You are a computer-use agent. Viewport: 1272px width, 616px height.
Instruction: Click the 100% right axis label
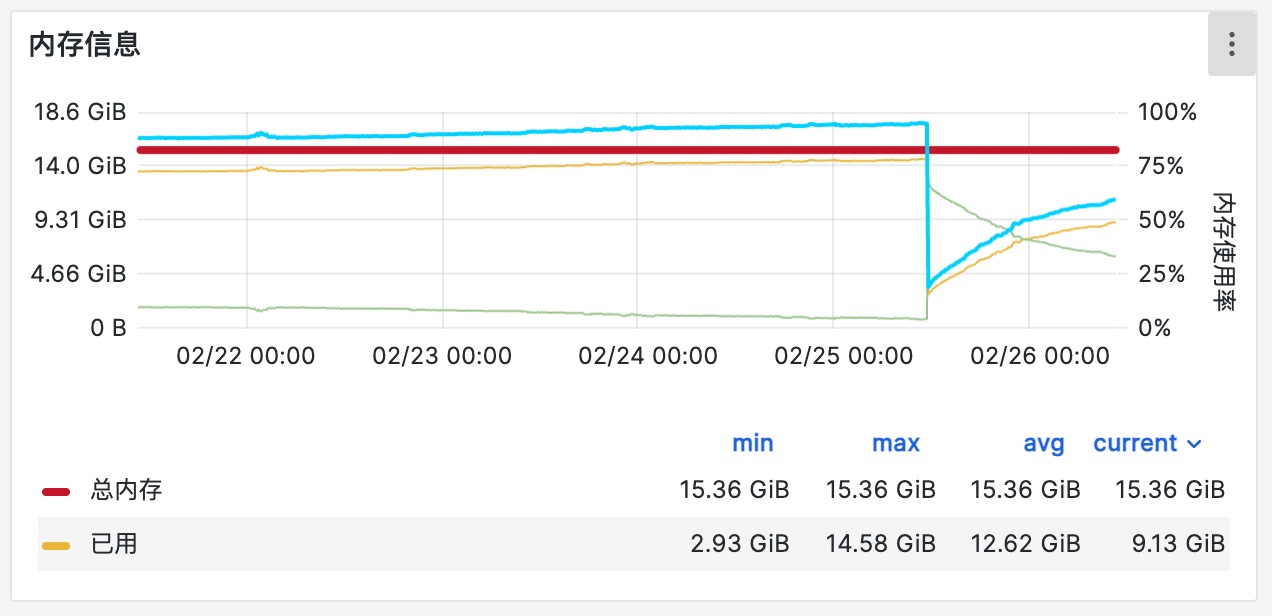click(1166, 112)
